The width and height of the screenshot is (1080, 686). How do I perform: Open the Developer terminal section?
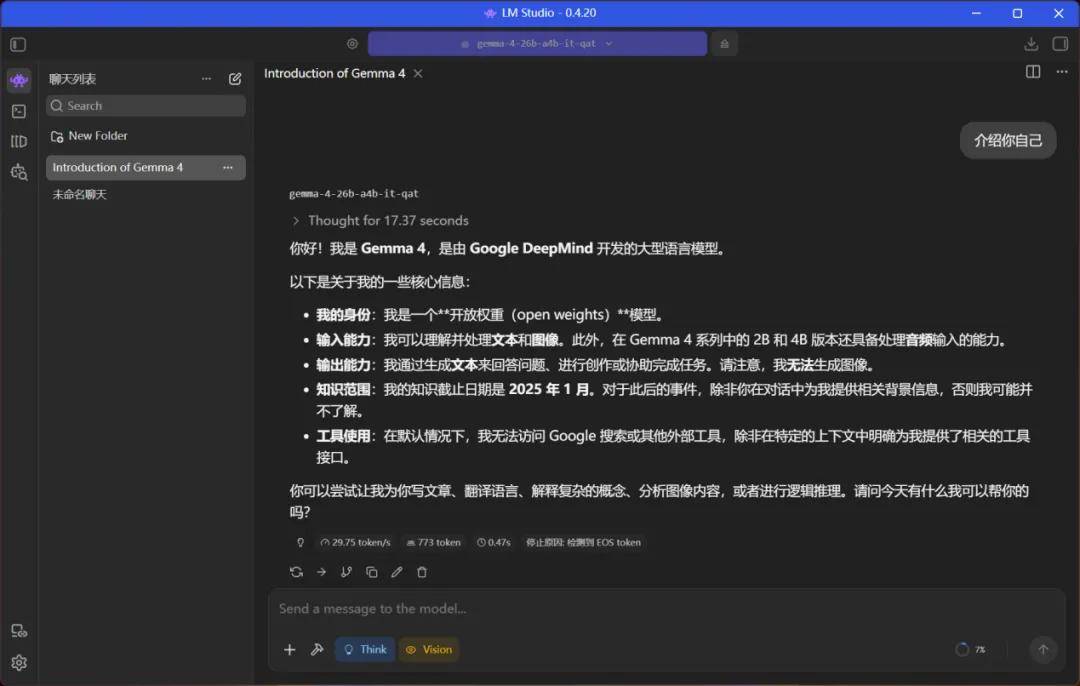click(x=19, y=111)
